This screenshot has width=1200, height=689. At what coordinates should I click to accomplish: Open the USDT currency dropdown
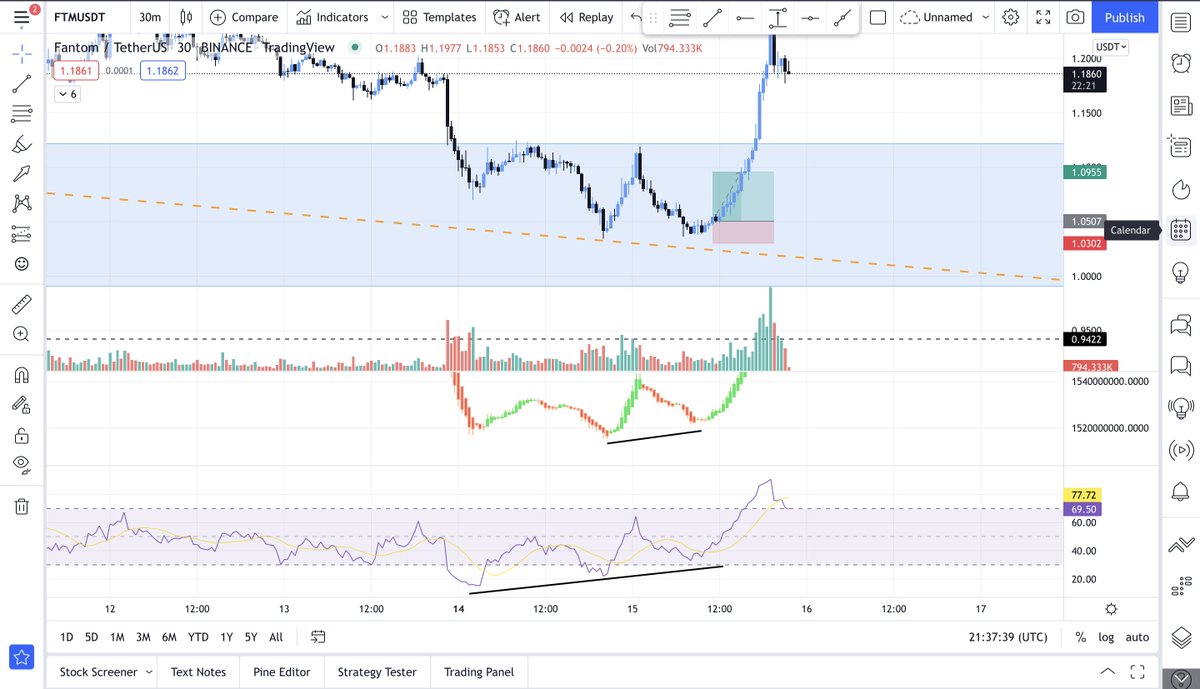pos(1110,47)
